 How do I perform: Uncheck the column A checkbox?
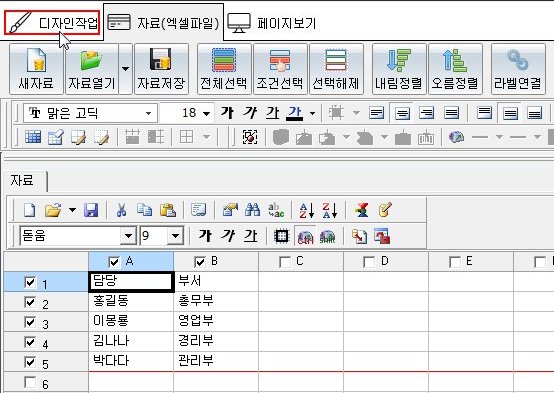coord(114,262)
